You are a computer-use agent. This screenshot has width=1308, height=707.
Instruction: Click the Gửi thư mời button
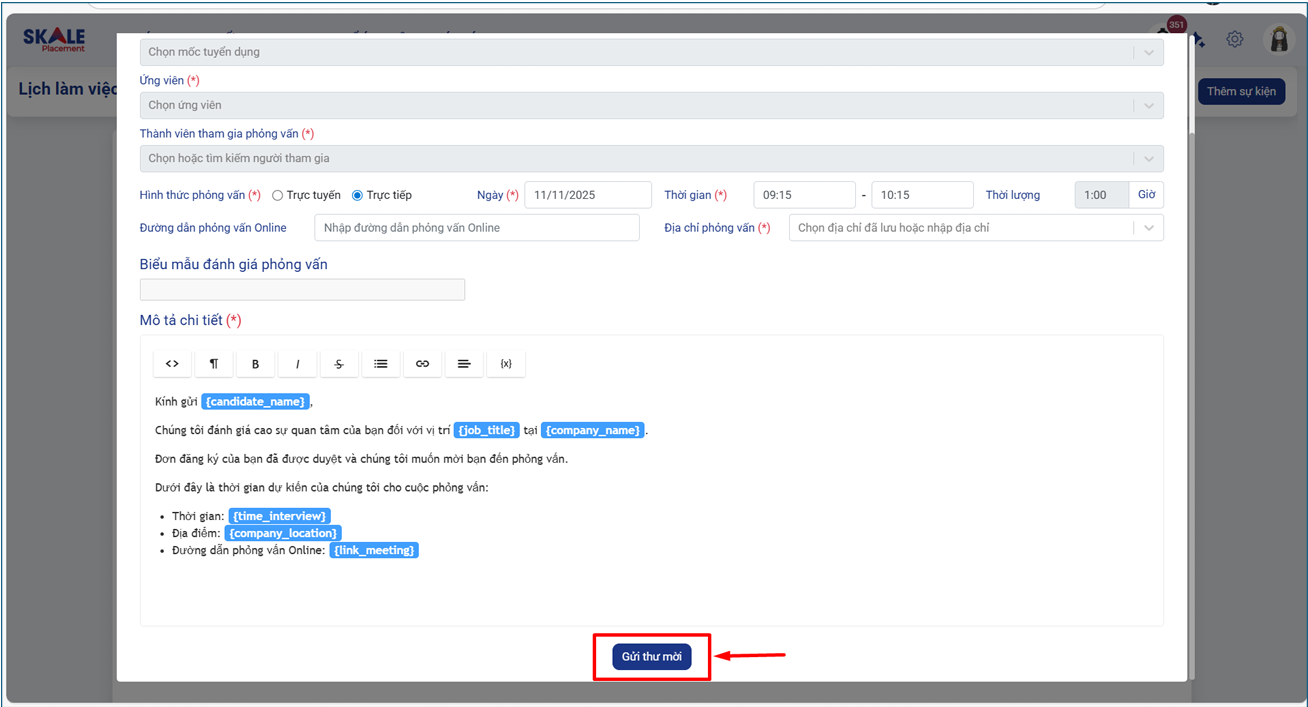click(651, 657)
